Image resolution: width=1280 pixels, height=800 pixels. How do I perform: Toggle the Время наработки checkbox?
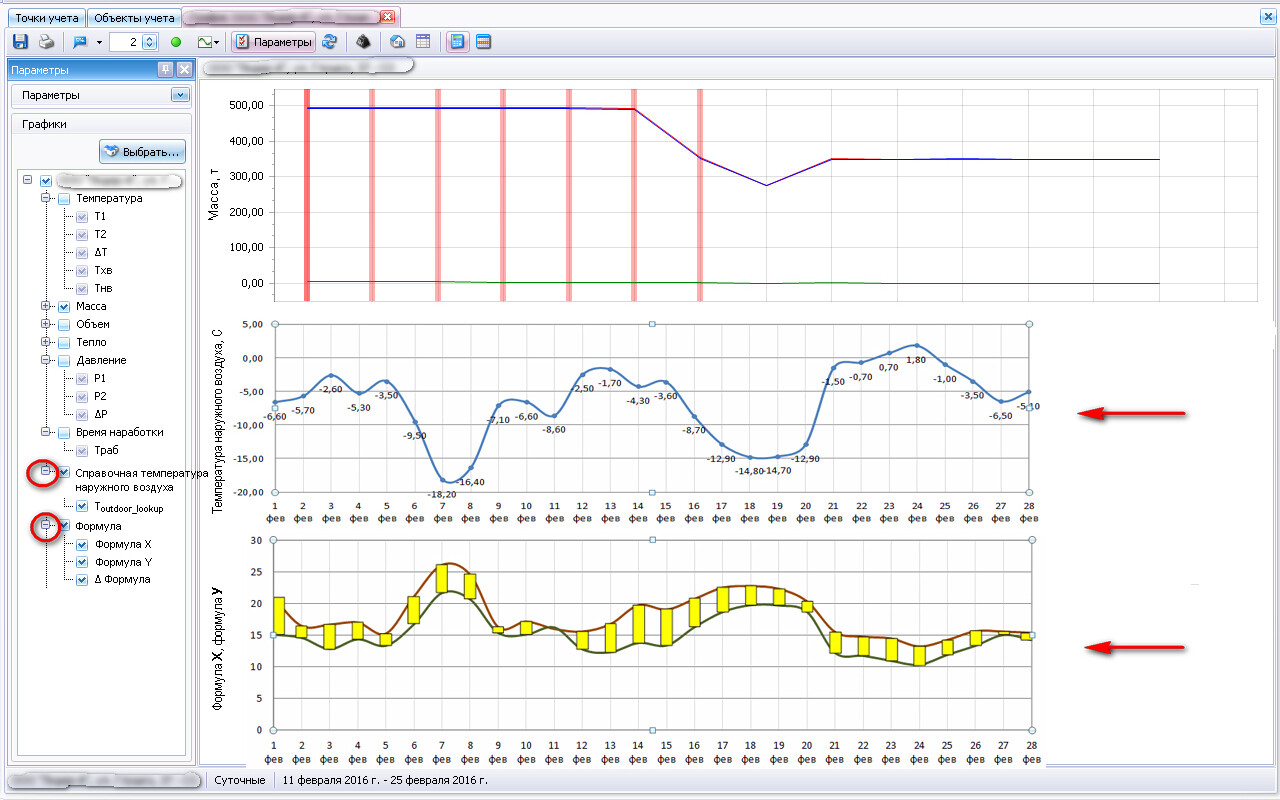64,432
